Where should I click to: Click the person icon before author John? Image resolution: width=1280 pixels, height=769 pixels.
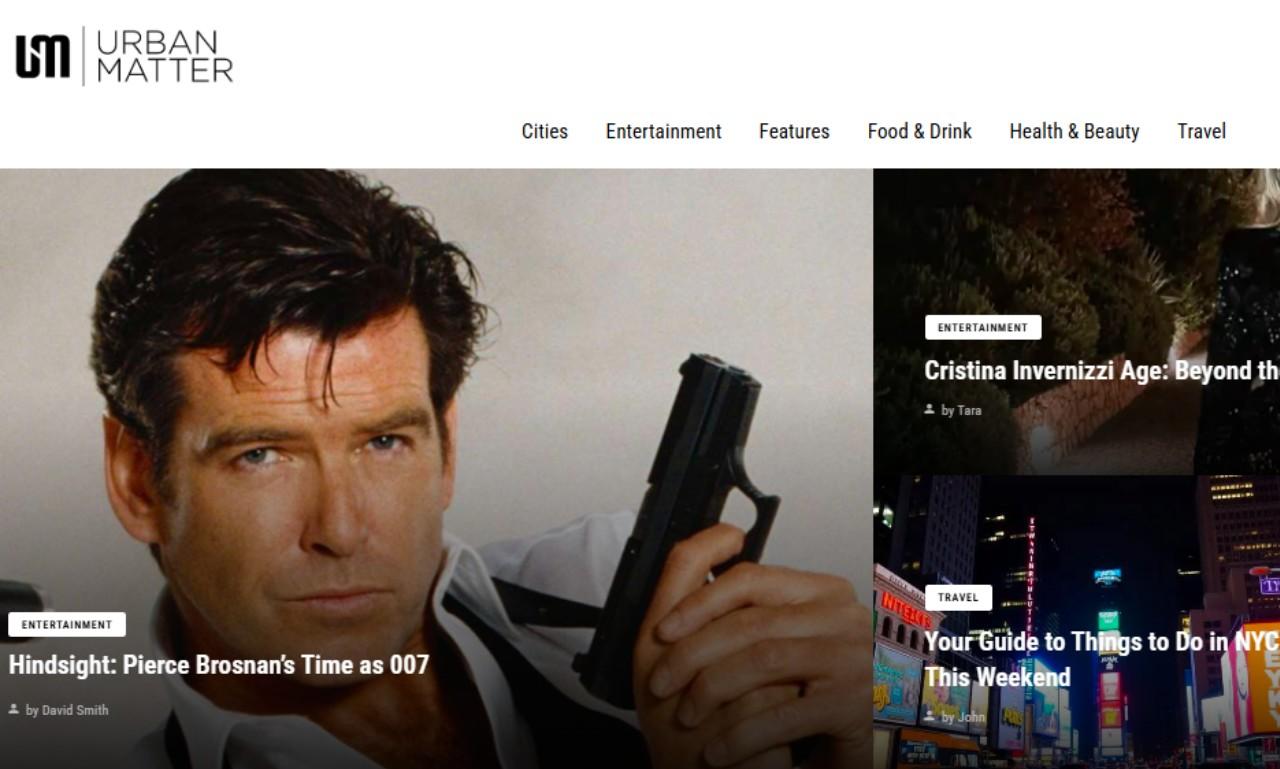[x=930, y=717]
